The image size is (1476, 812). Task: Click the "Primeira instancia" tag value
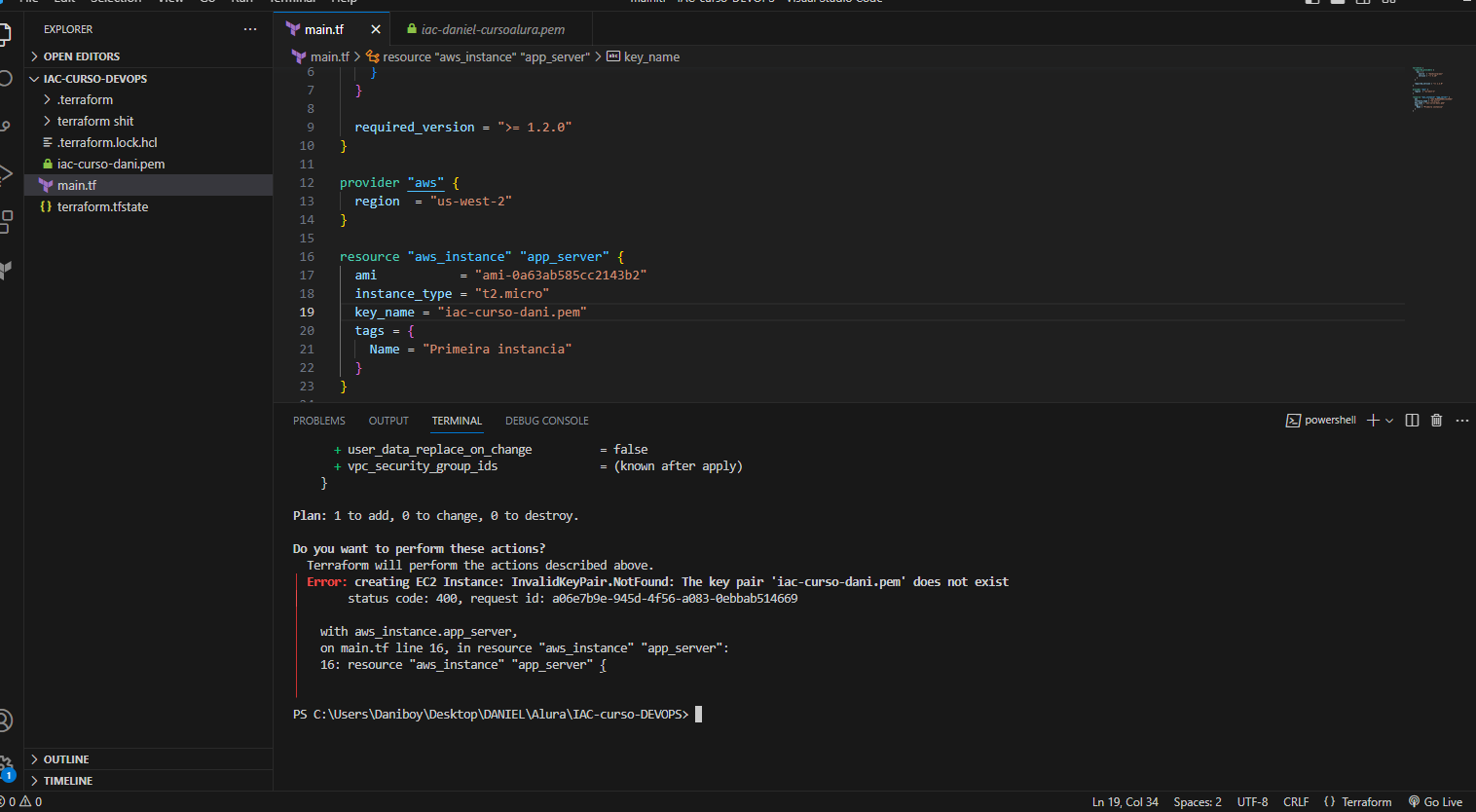[x=497, y=350]
